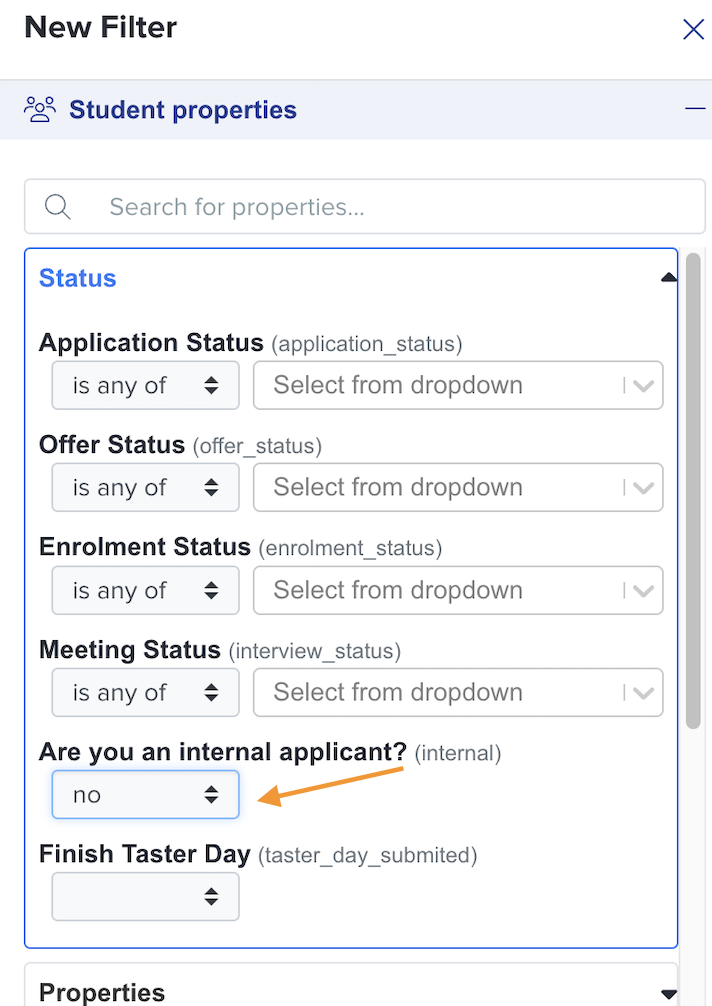
Task: Click the vertical scrollbar thumb
Action: pyautogui.click(x=693, y=491)
